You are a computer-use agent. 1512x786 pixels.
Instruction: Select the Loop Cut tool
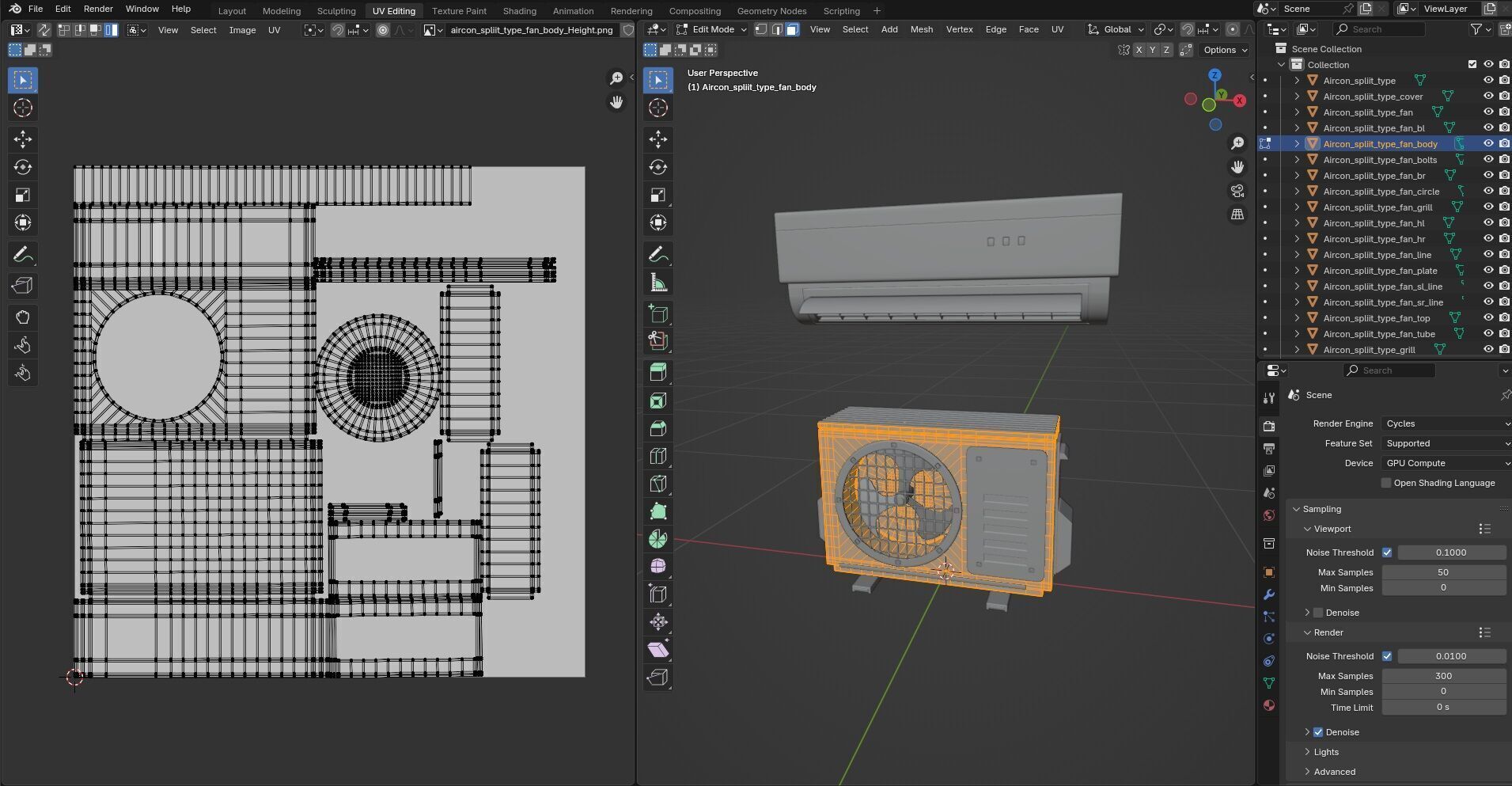pos(658,456)
